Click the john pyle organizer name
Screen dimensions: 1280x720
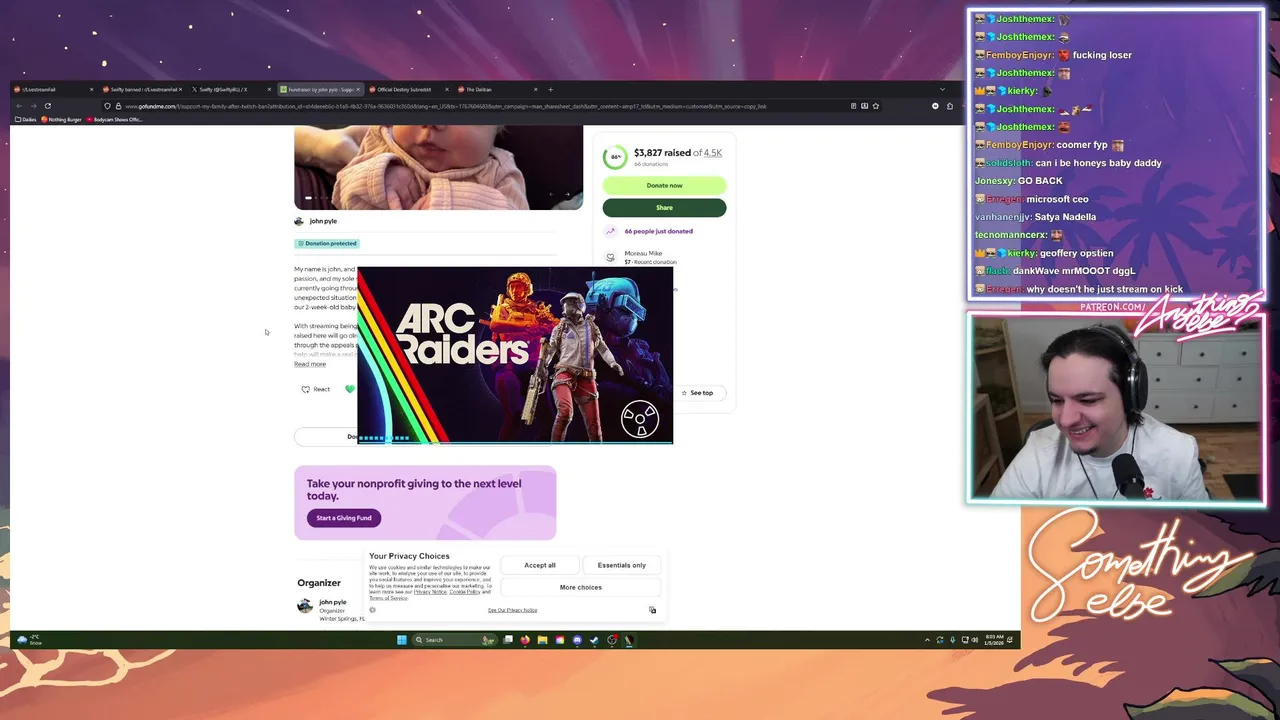(x=323, y=221)
